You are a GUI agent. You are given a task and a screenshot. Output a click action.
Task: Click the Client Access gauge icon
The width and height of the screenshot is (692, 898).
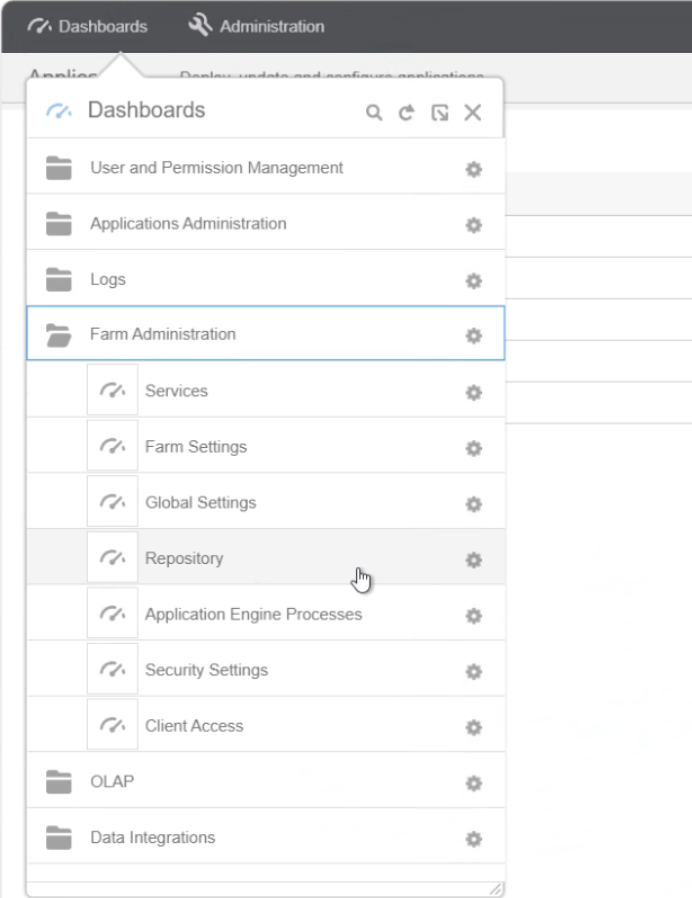coord(112,724)
